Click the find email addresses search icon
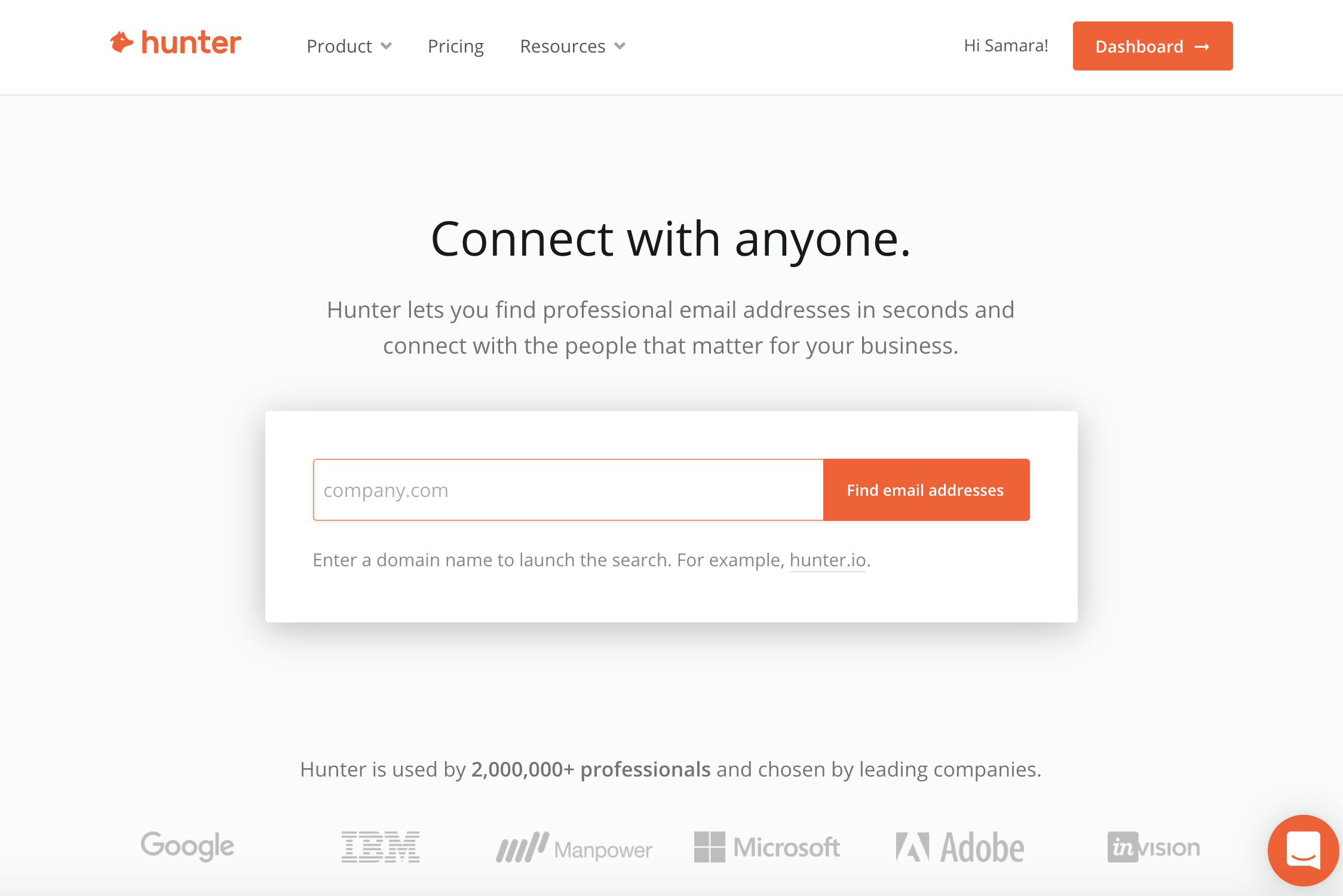The width and height of the screenshot is (1343, 896). pyautogui.click(x=925, y=490)
